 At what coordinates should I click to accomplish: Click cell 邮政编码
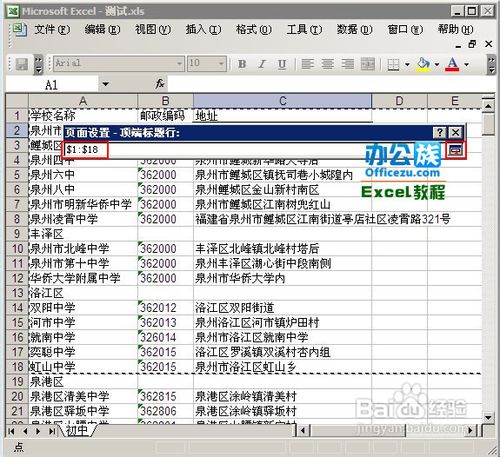coord(165,116)
